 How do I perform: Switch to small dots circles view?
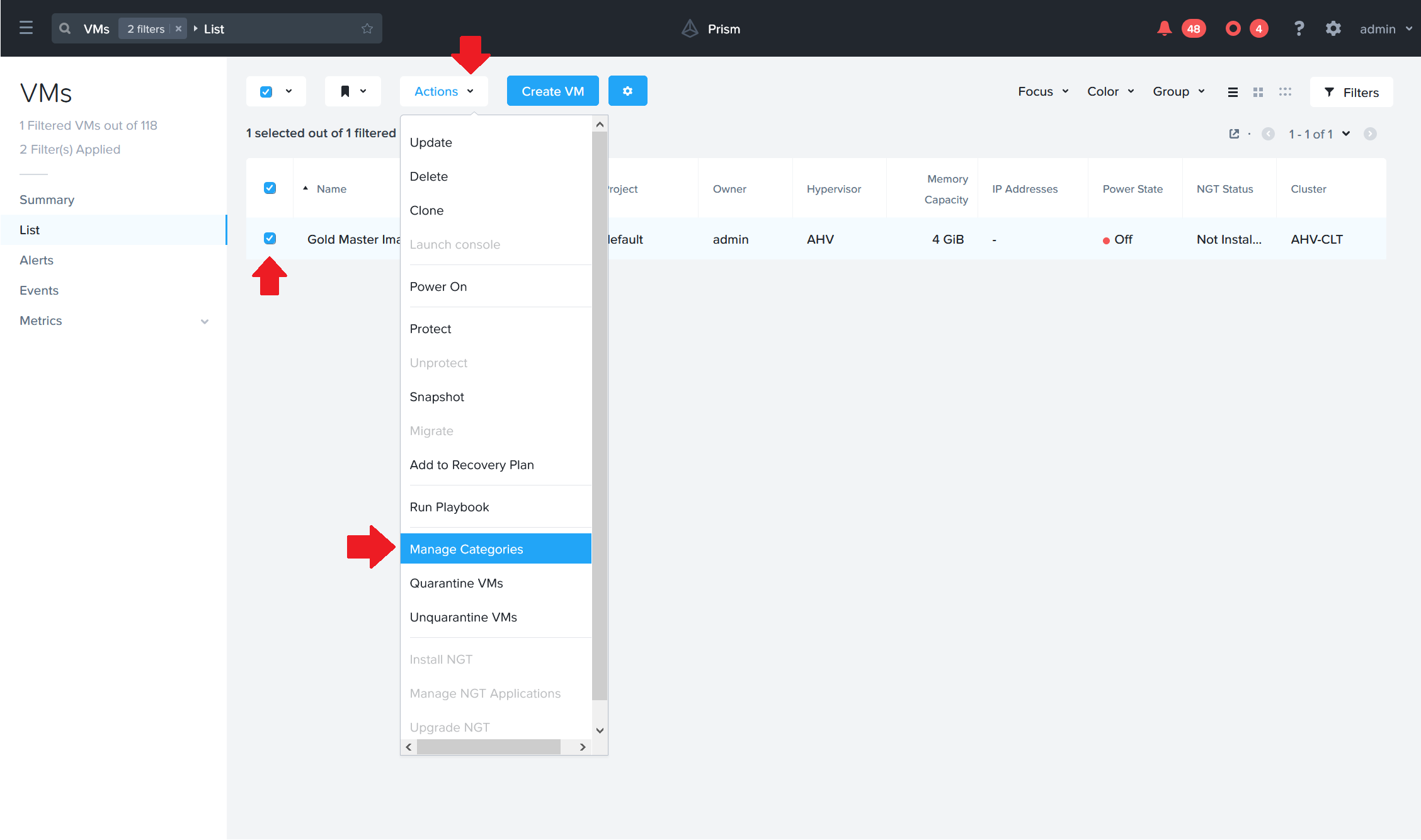click(x=1285, y=92)
